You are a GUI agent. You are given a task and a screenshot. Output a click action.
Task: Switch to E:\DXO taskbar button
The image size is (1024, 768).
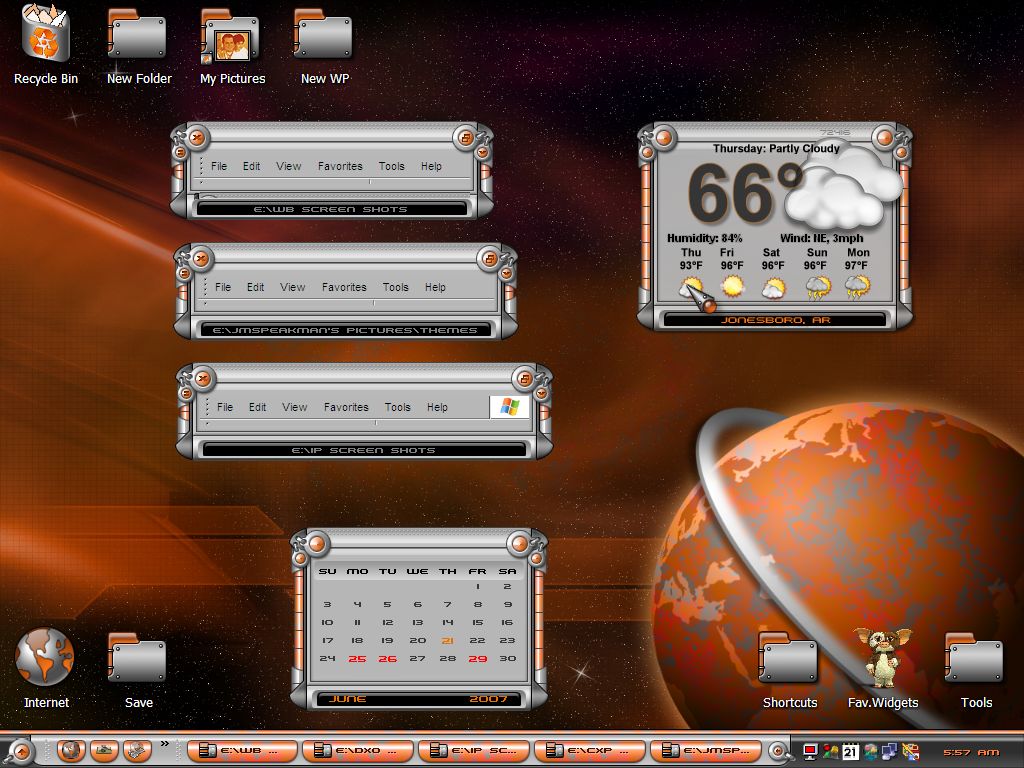click(x=357, y=751)
